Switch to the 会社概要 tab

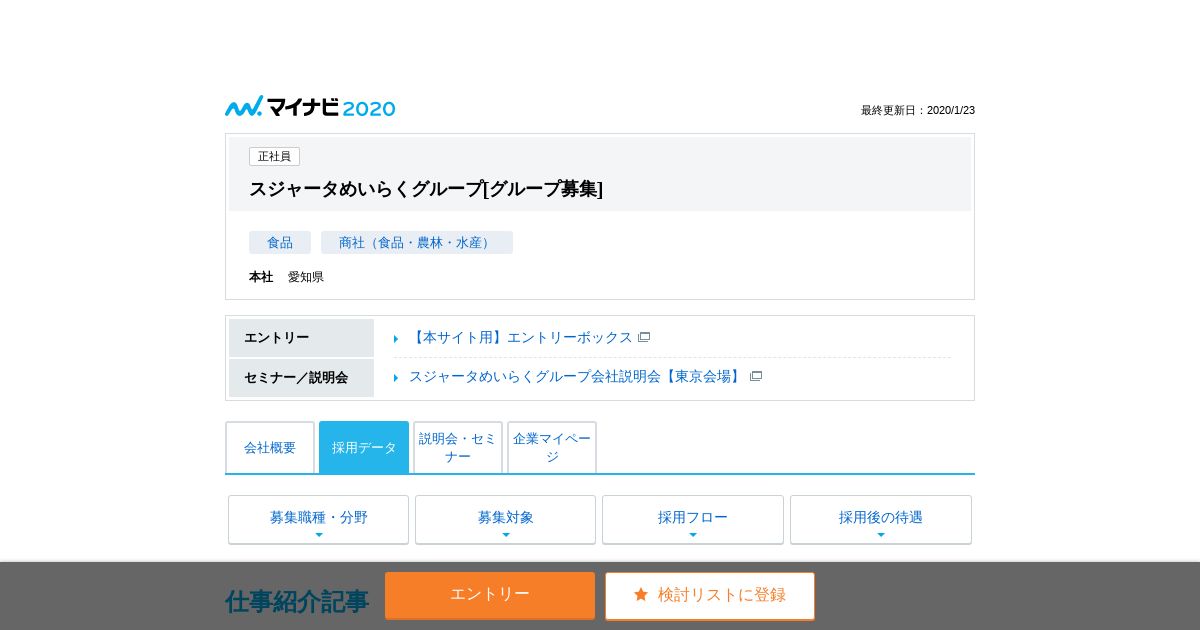(270, 447)
